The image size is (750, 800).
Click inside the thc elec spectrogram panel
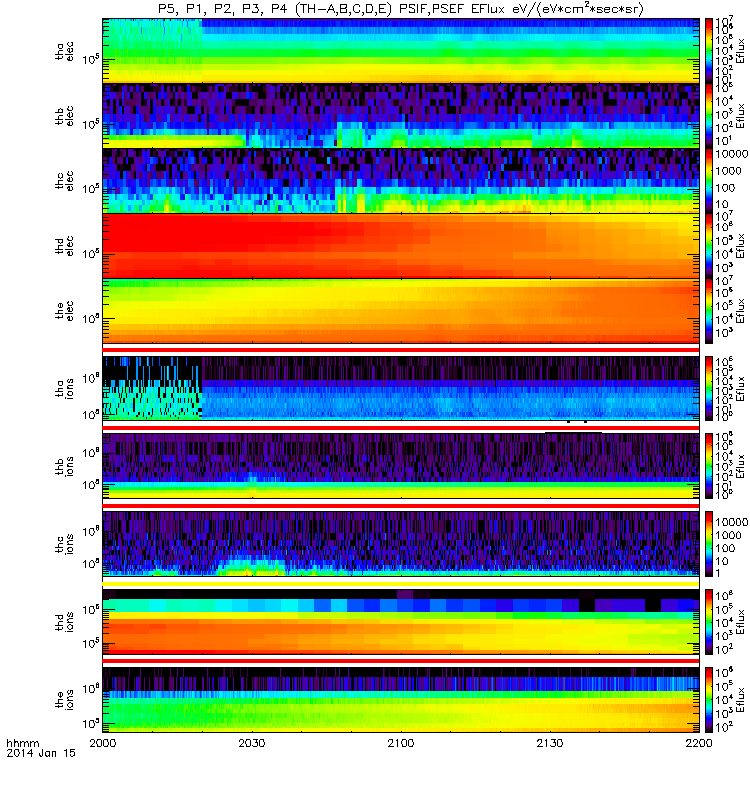tap(401, 180)
